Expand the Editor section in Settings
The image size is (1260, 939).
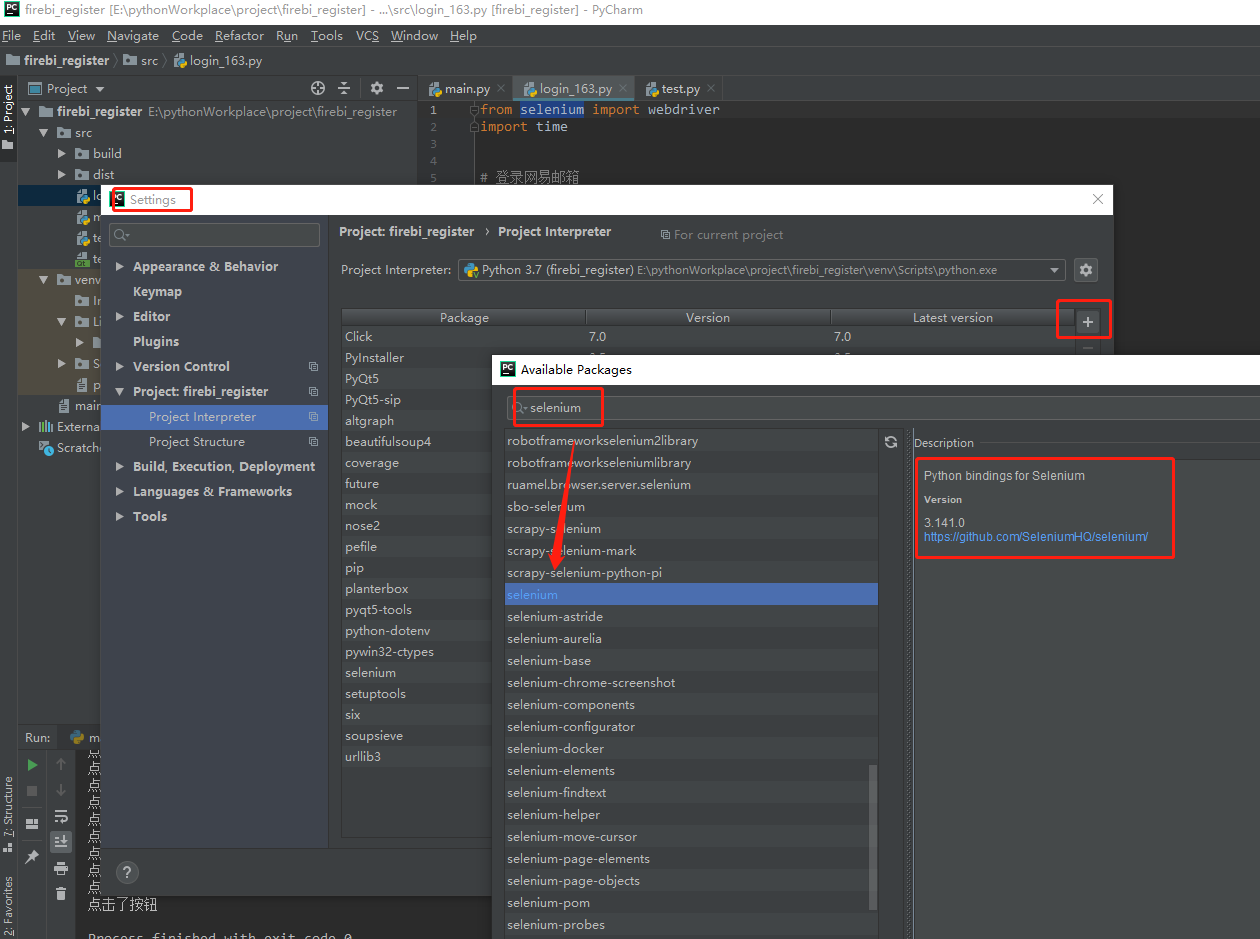pyautogui.click(x=120, y=317)
